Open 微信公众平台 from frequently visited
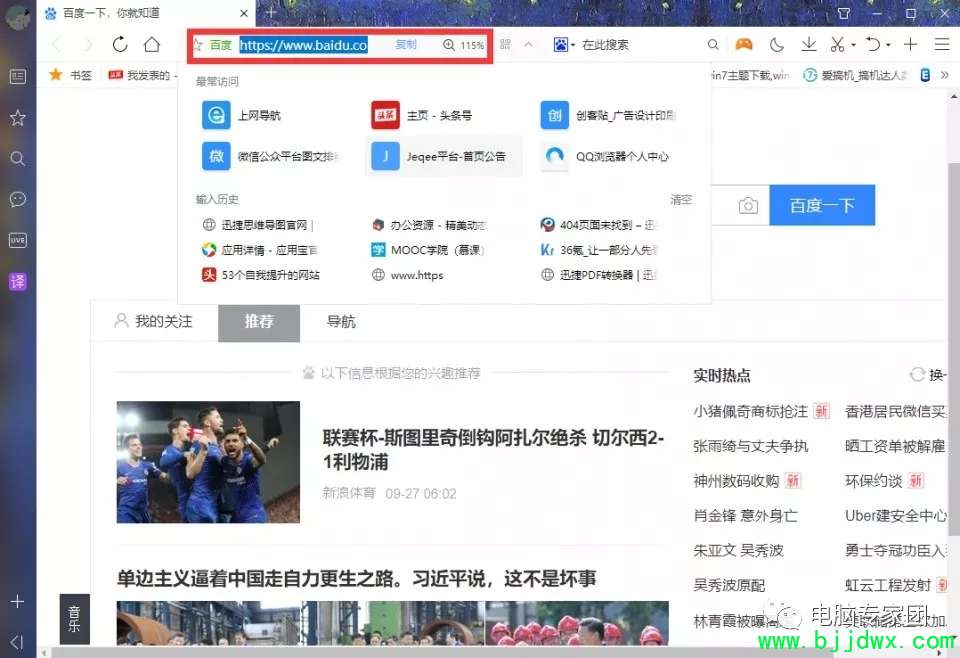 270,156
